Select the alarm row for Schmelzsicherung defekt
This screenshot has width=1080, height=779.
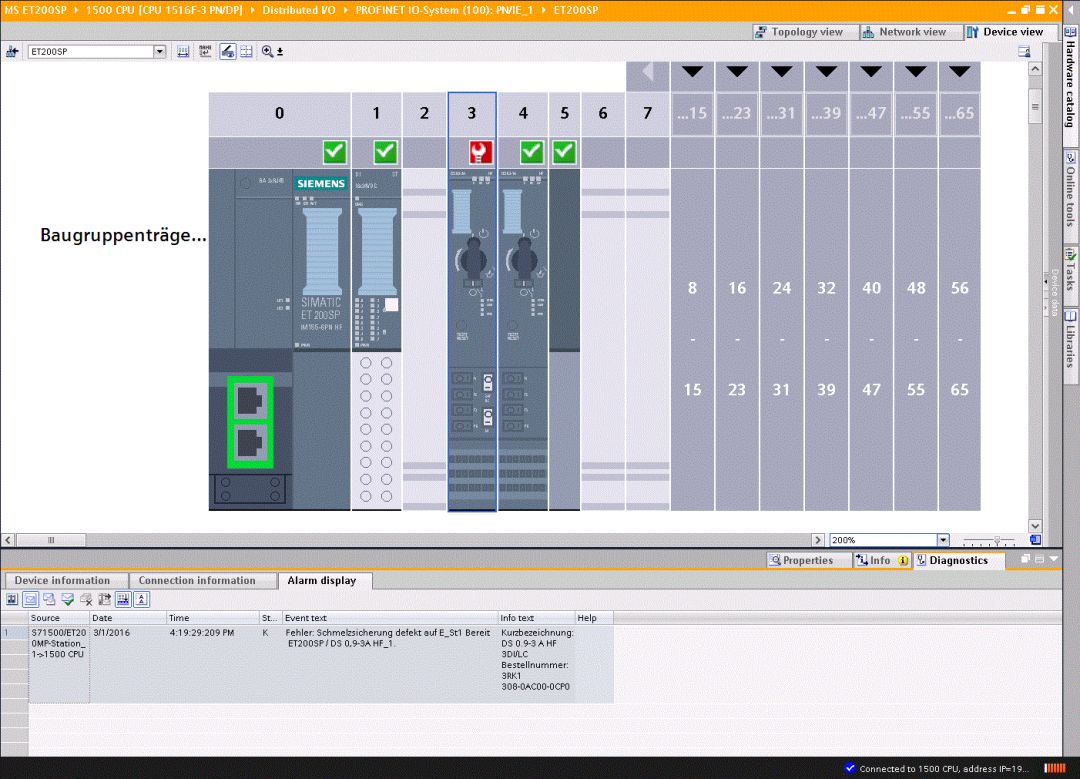coord(307,664)
